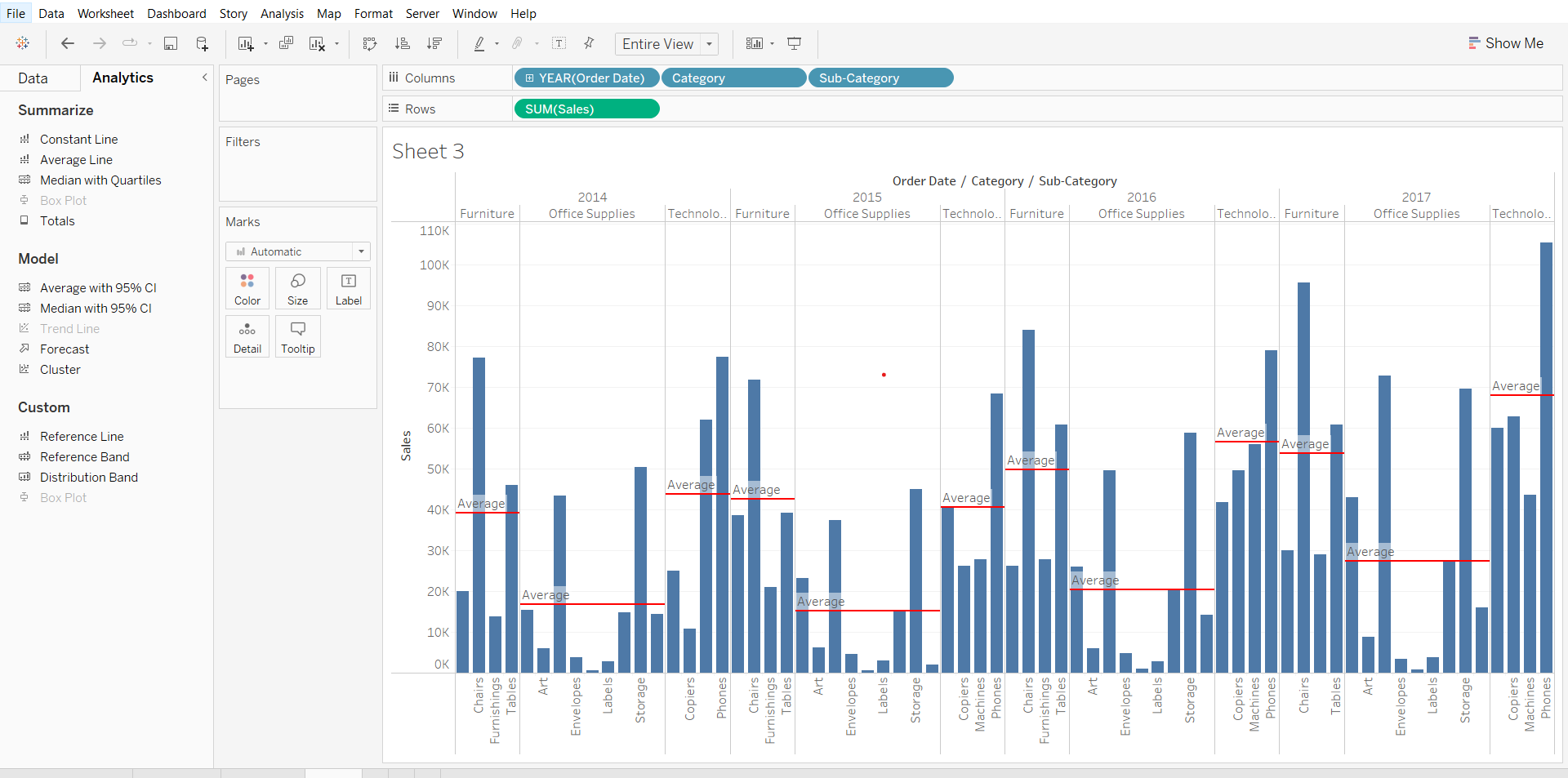The height and width of the screenshot is (778, 1568).
Task: Enter presentation mode from the toolbar
Action: point(794,43)
